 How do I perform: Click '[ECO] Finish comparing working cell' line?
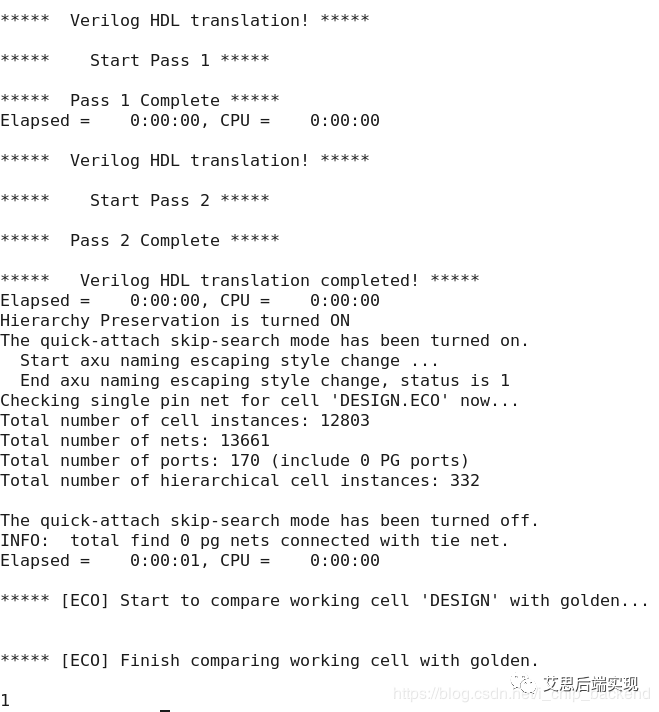coord(270,660)
